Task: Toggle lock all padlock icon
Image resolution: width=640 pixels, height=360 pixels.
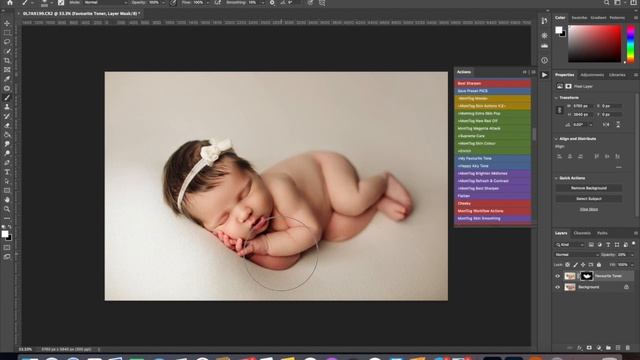Action: coord(599,265)
